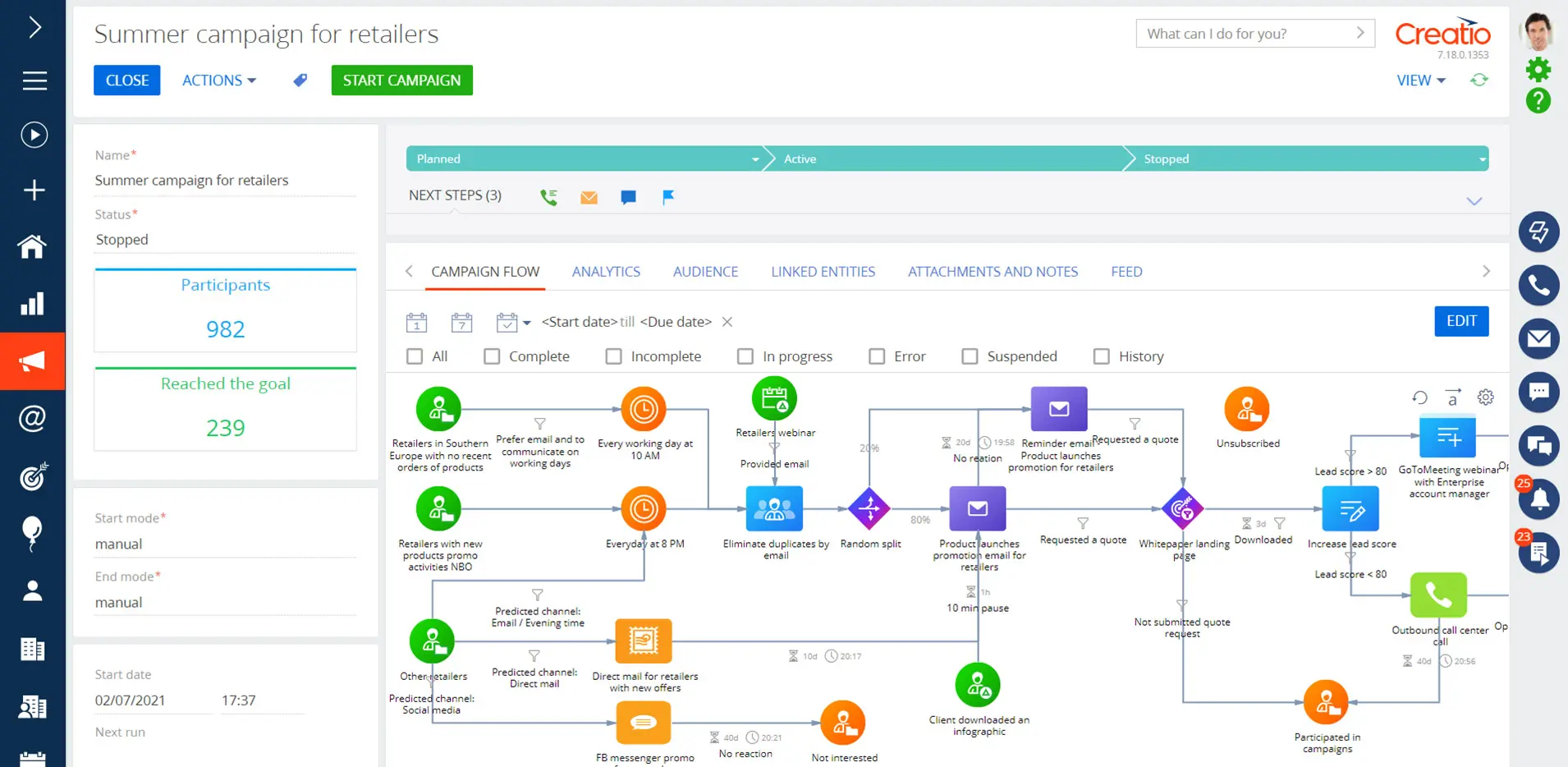
Task: Expand the View dropdown
Action: [x=1420, y=80]
